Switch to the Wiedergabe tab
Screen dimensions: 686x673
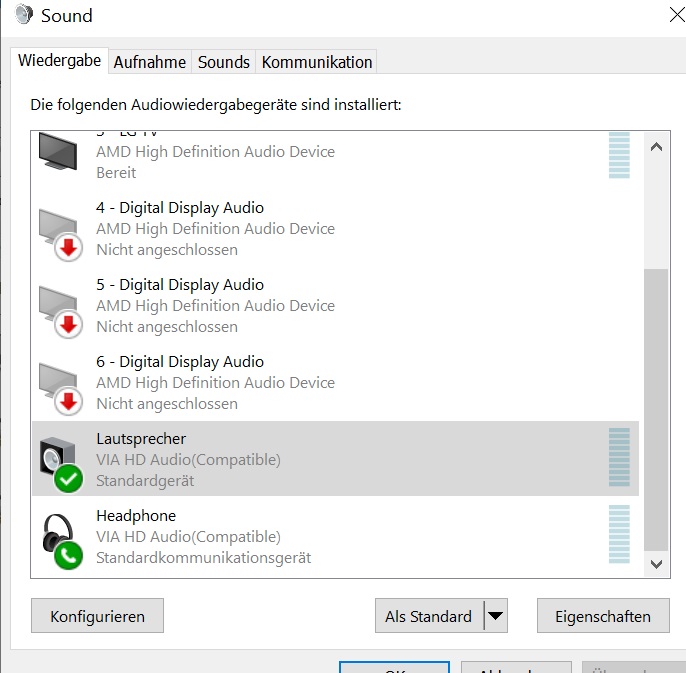60,60
